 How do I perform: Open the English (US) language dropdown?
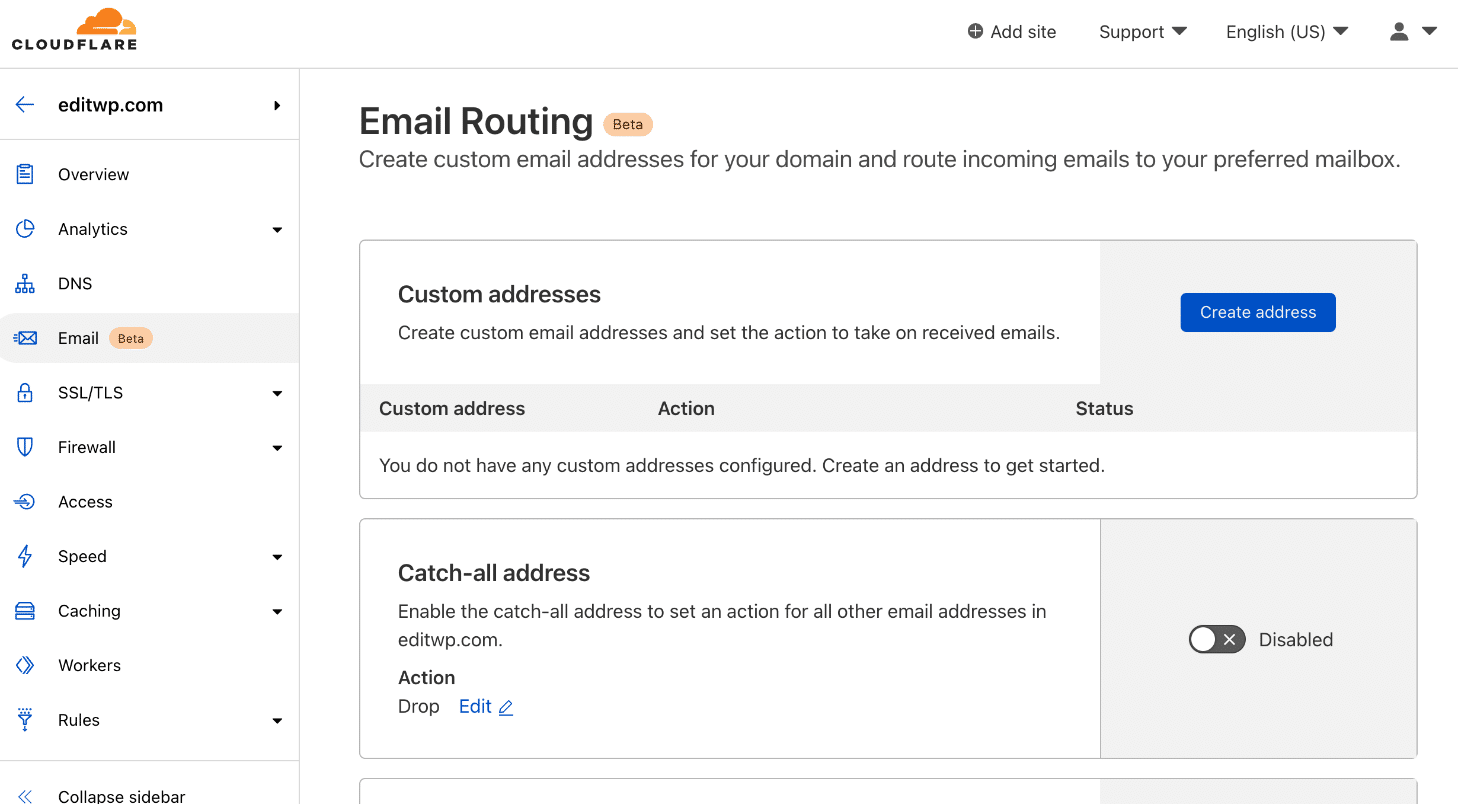click(x=1286, y=32)
